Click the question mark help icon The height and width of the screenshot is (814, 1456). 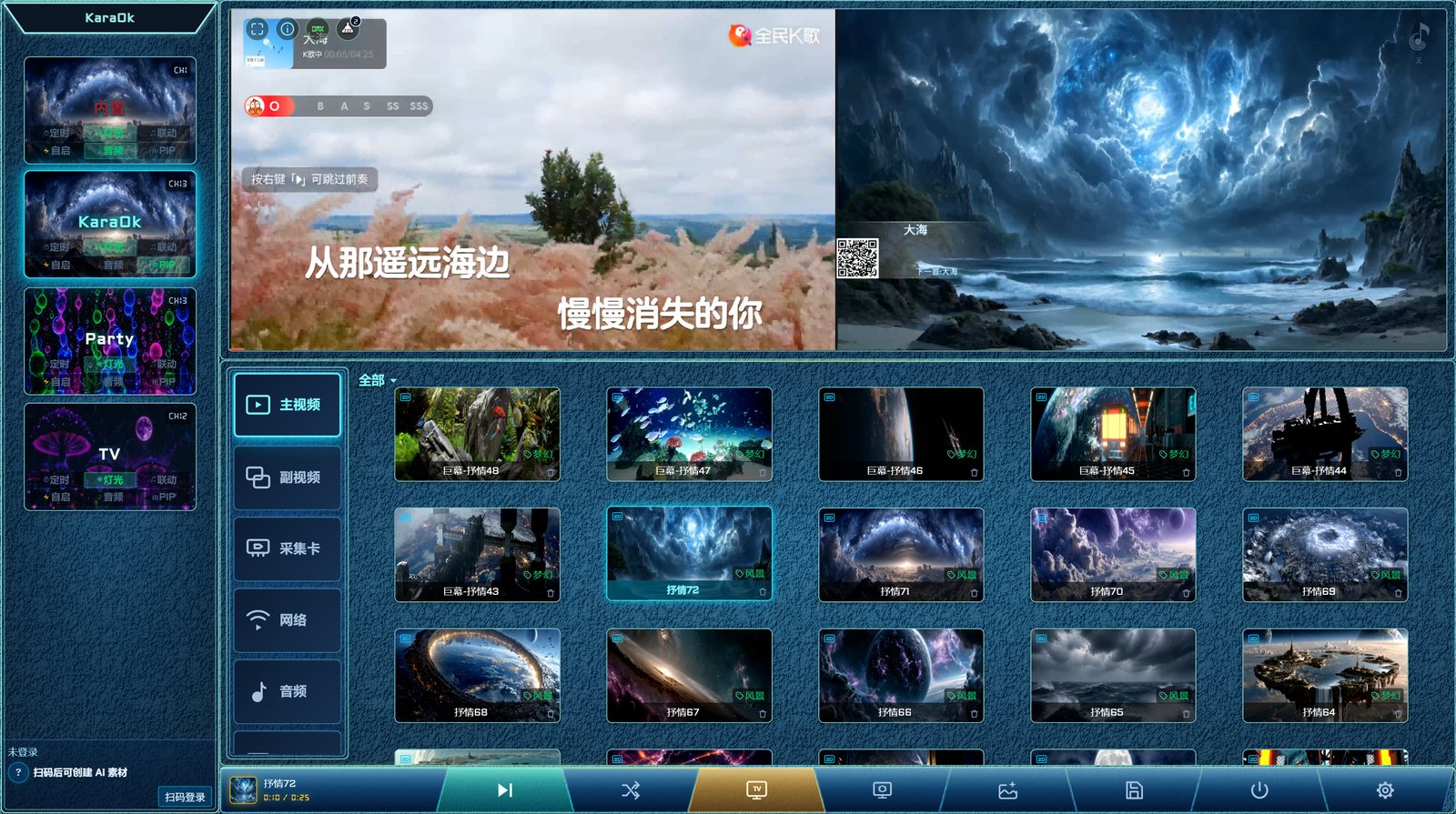(18, 772)
